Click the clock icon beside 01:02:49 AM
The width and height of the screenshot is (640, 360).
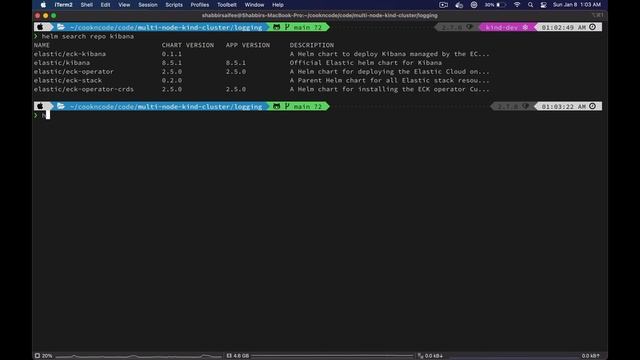593,27
